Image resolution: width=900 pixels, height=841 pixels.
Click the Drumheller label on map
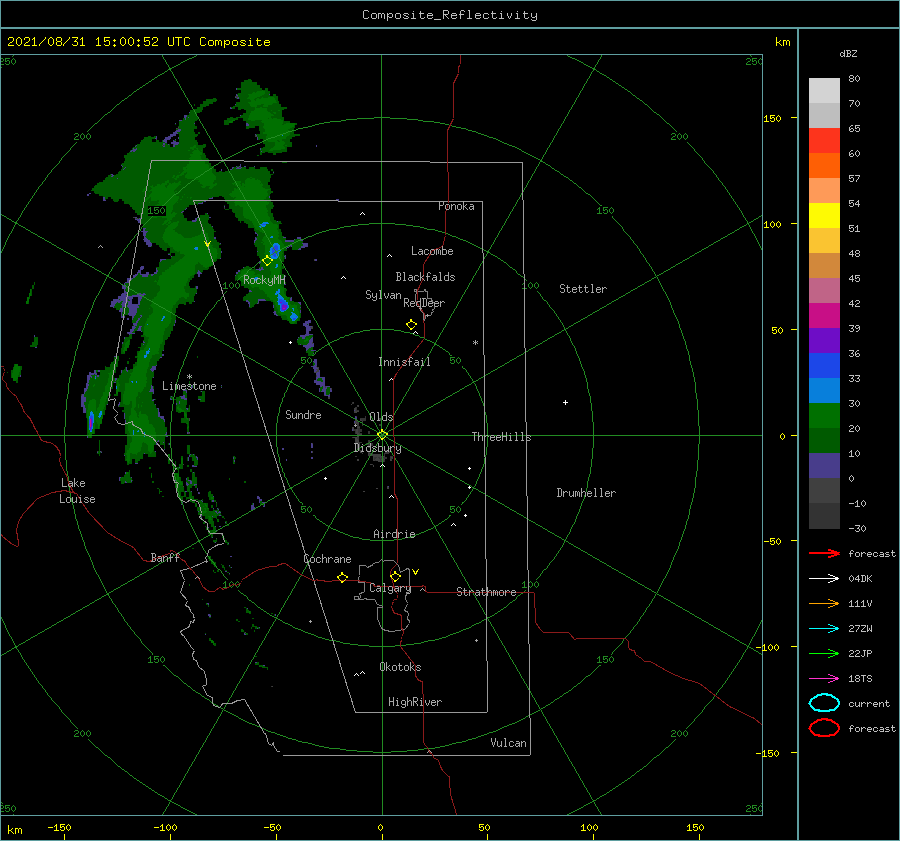tap(586, 493)
